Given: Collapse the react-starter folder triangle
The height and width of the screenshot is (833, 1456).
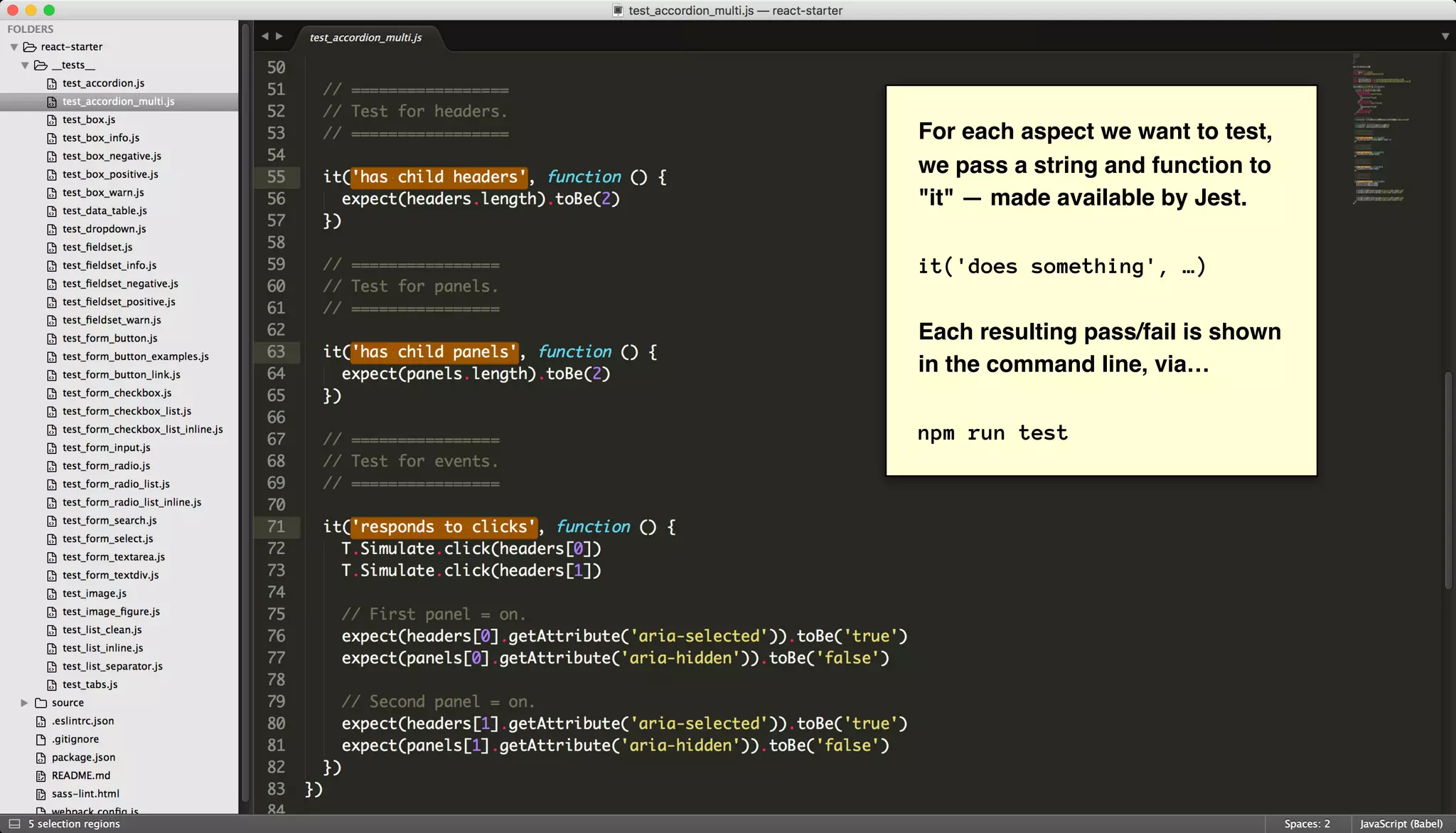Looking at the screenshot, I should 14,47.
